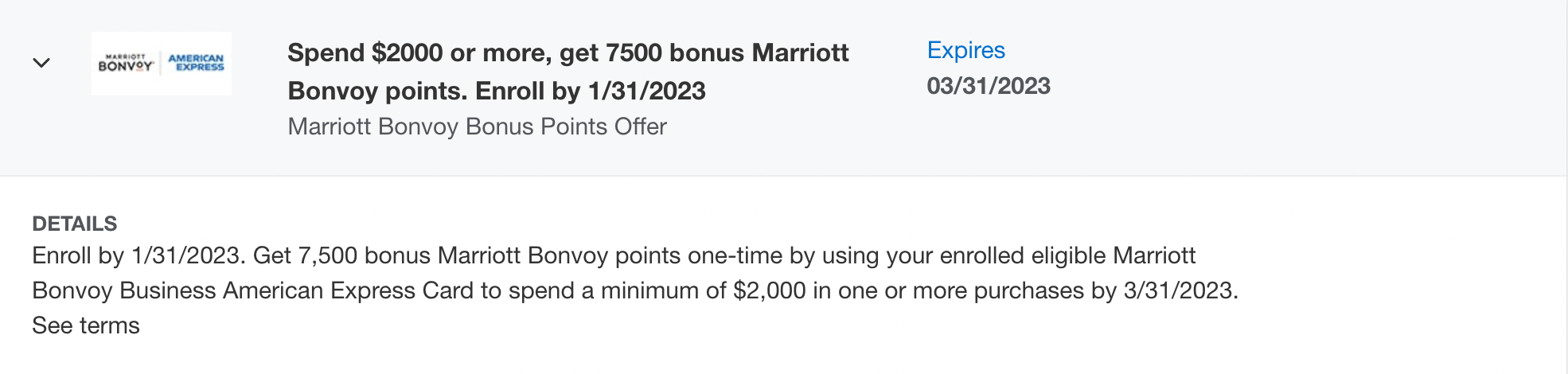Viewport: 1568px width, 374px height.
Task: Click the Marriott Bonvoy logo
Action: [x=125, y=63]
